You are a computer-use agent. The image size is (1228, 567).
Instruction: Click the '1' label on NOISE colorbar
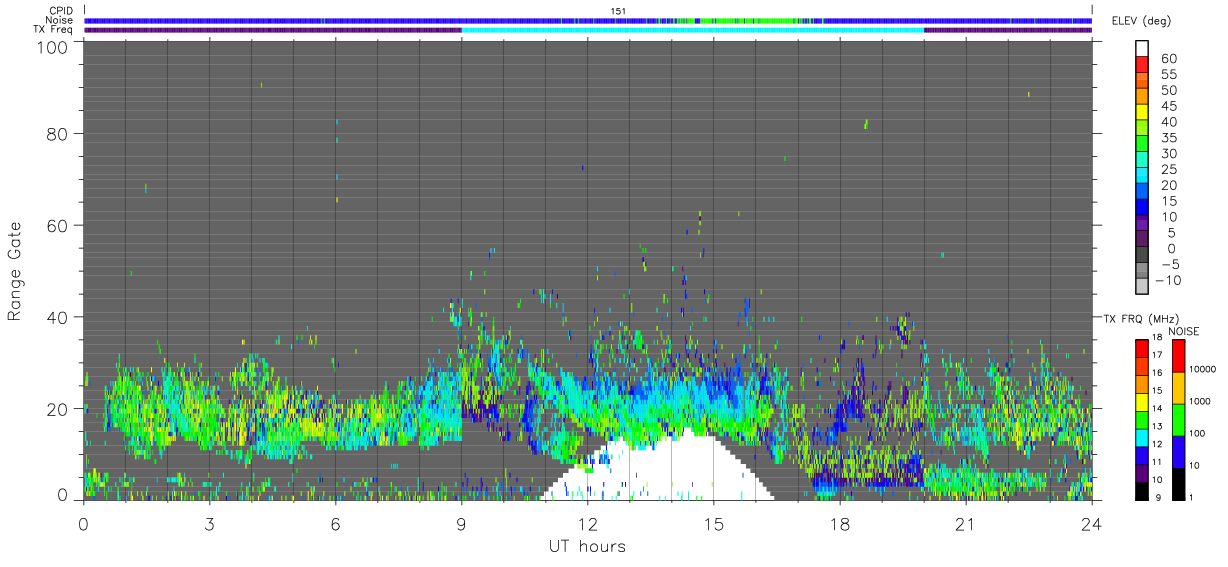(1191, 497)
